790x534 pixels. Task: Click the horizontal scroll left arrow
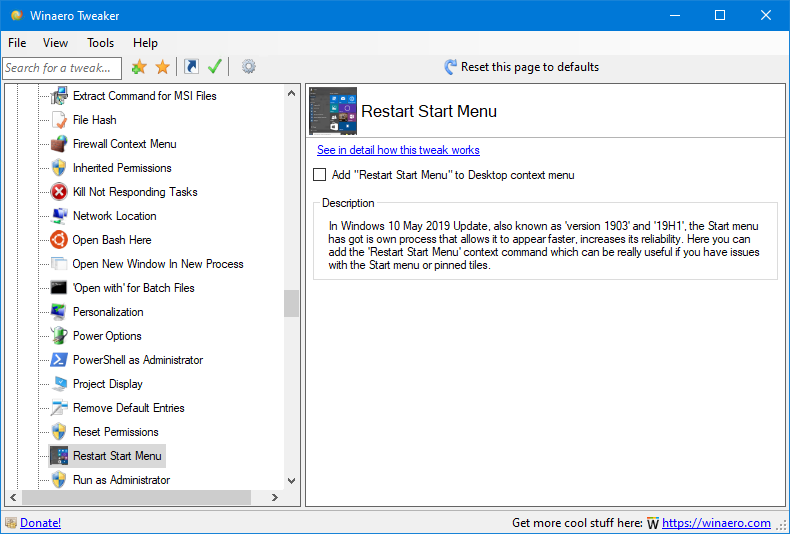(x=13, y=497)
